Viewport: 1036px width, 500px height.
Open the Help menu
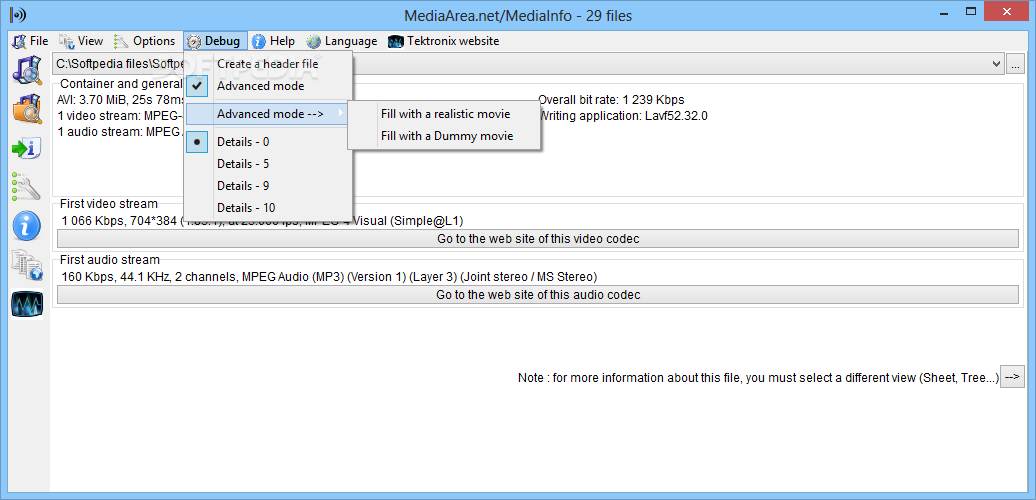coord(274,41)
